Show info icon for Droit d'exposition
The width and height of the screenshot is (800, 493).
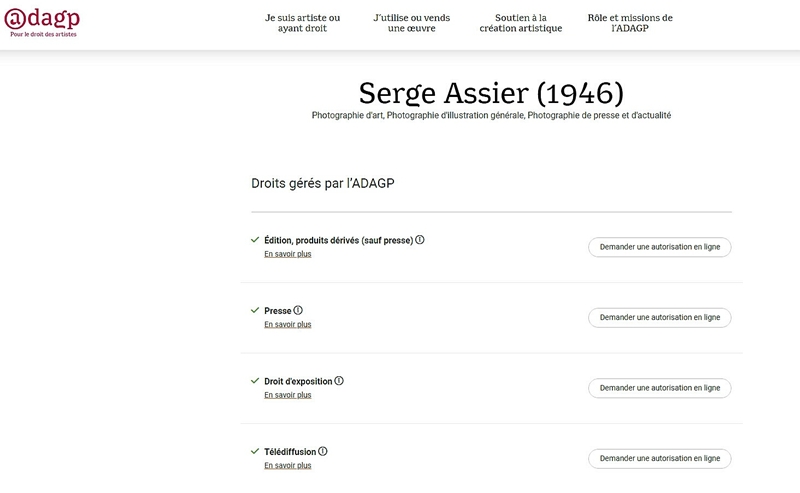point(339,381)
